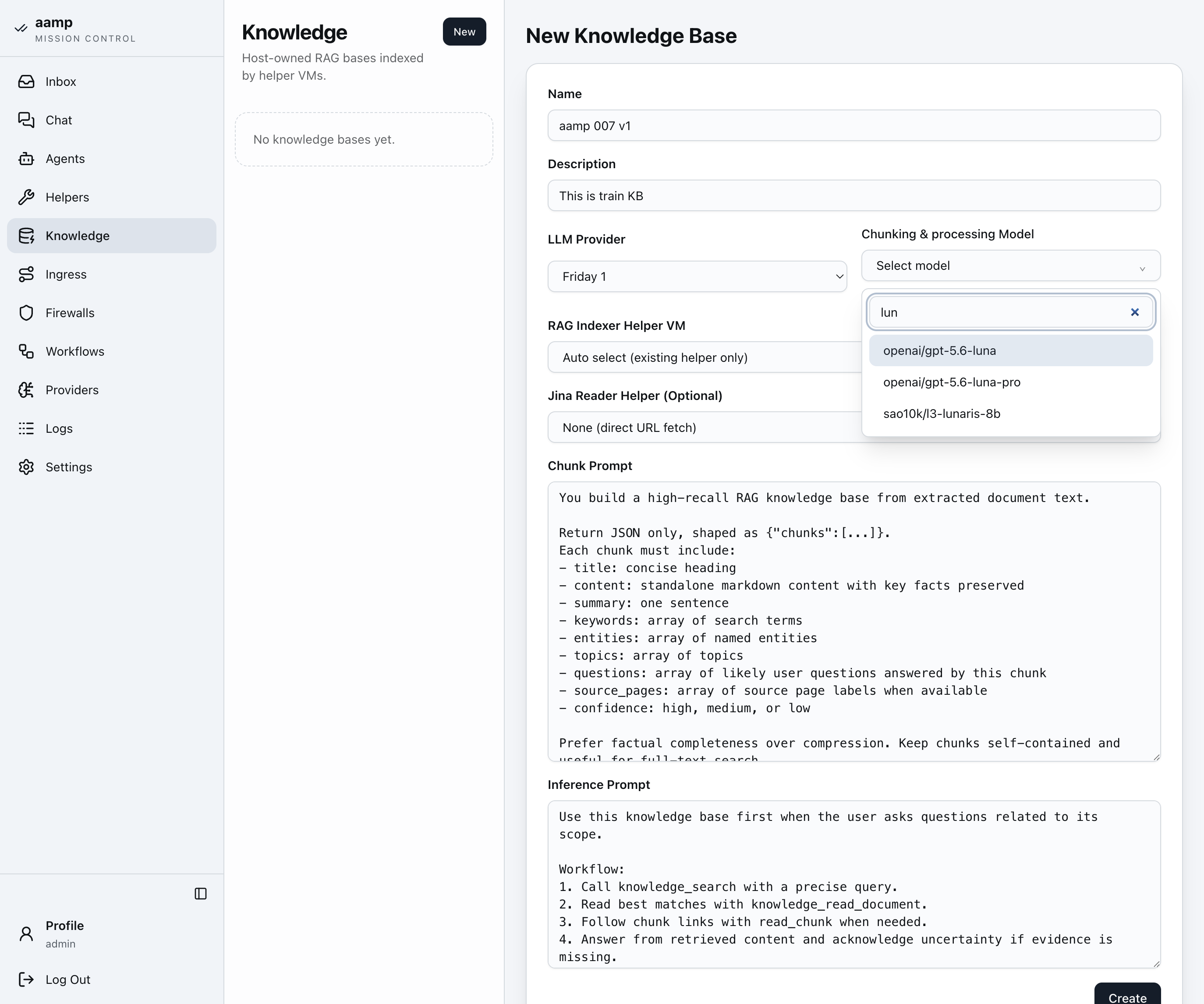Click the Ingress route icon

coord(26,274)
